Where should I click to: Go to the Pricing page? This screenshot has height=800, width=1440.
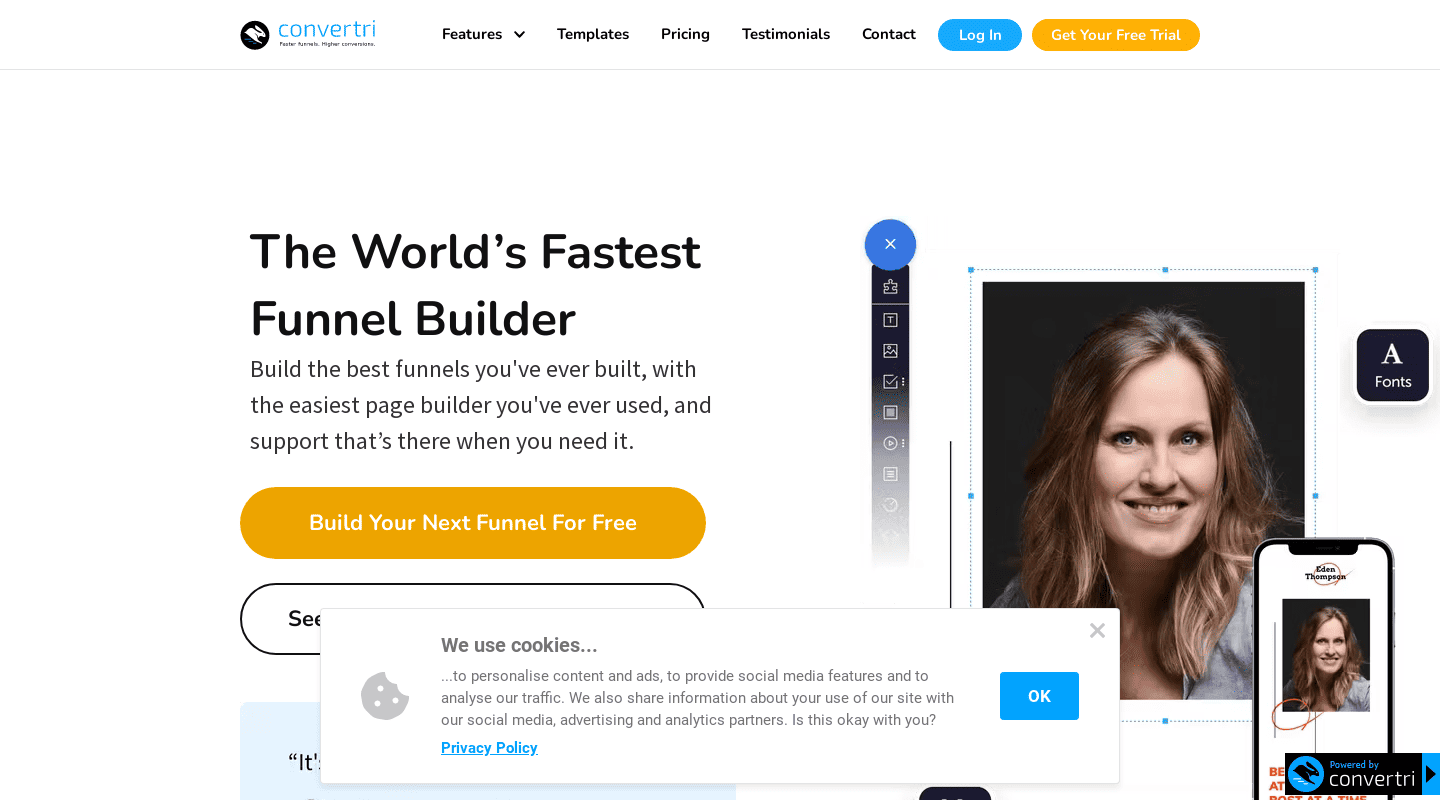pyautogui.click(x=685, y=34)
